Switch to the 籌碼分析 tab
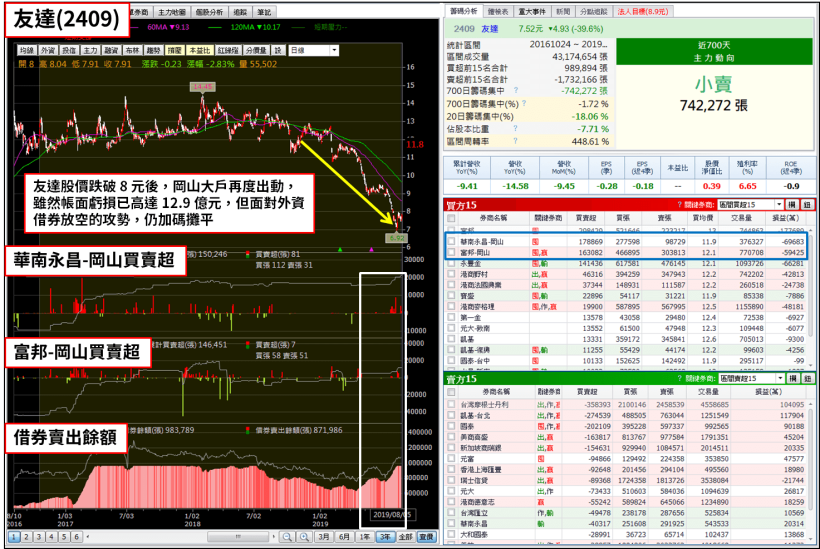The width and height of the screenshot is (820, 549). (x=464, y=11)
